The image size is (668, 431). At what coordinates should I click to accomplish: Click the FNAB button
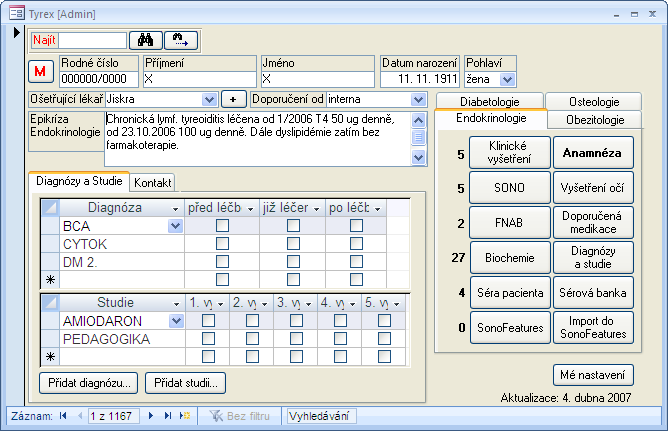click(510, 222)
